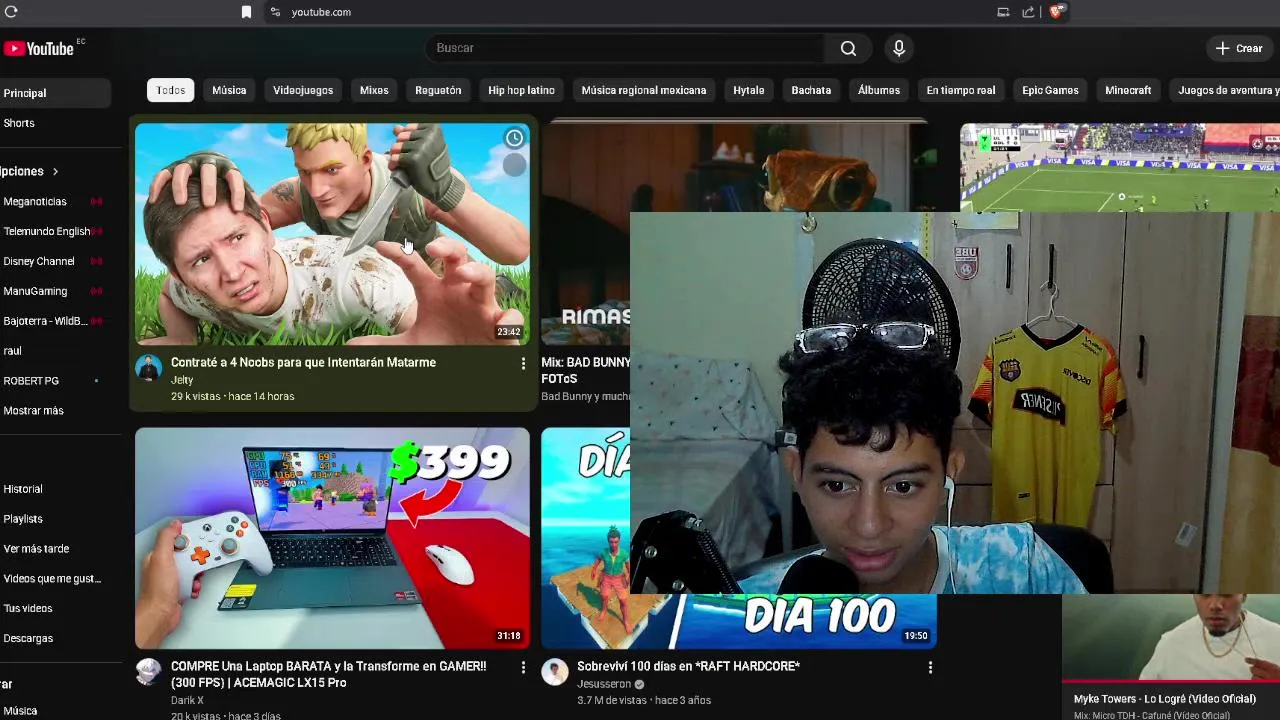
Task: Start voice search with the microphone icon
Action: (x=899, y=48)
